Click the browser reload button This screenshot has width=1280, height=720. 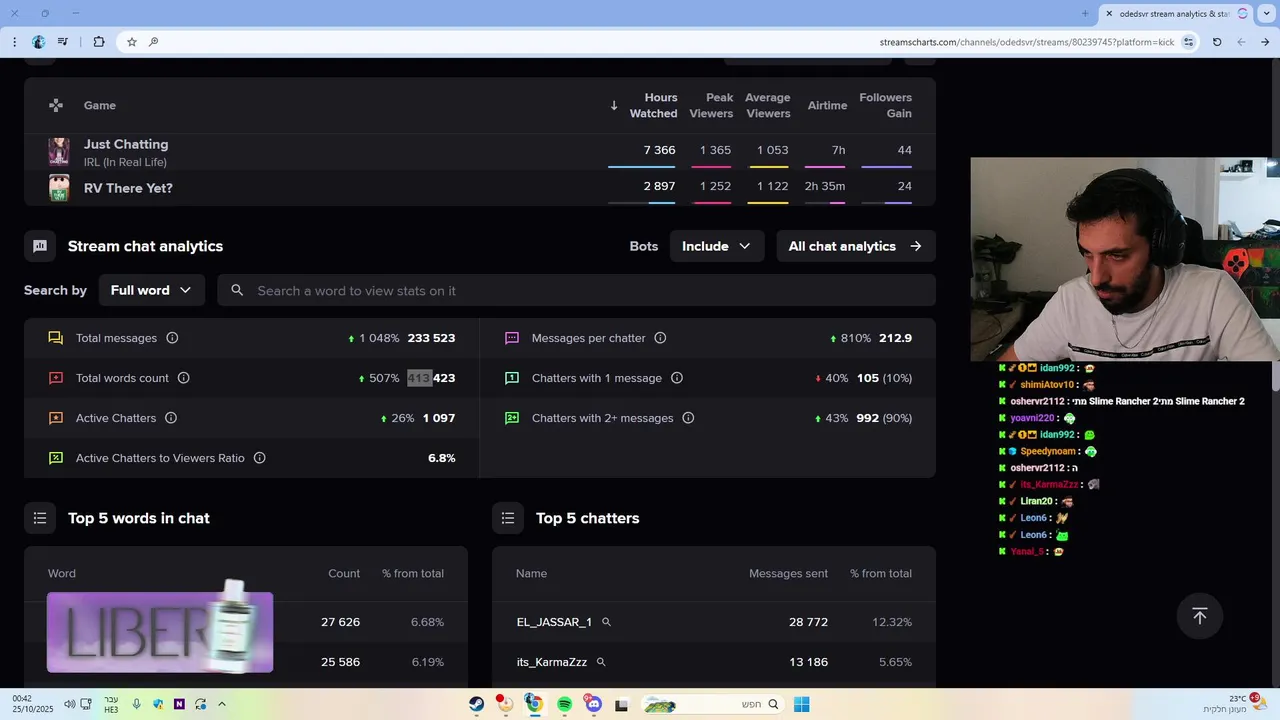(1217, 42)
